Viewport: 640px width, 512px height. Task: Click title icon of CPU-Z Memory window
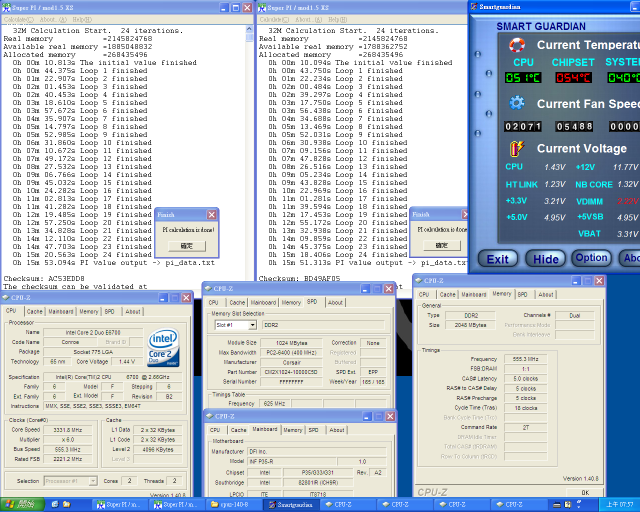click(x=418, y=280)
